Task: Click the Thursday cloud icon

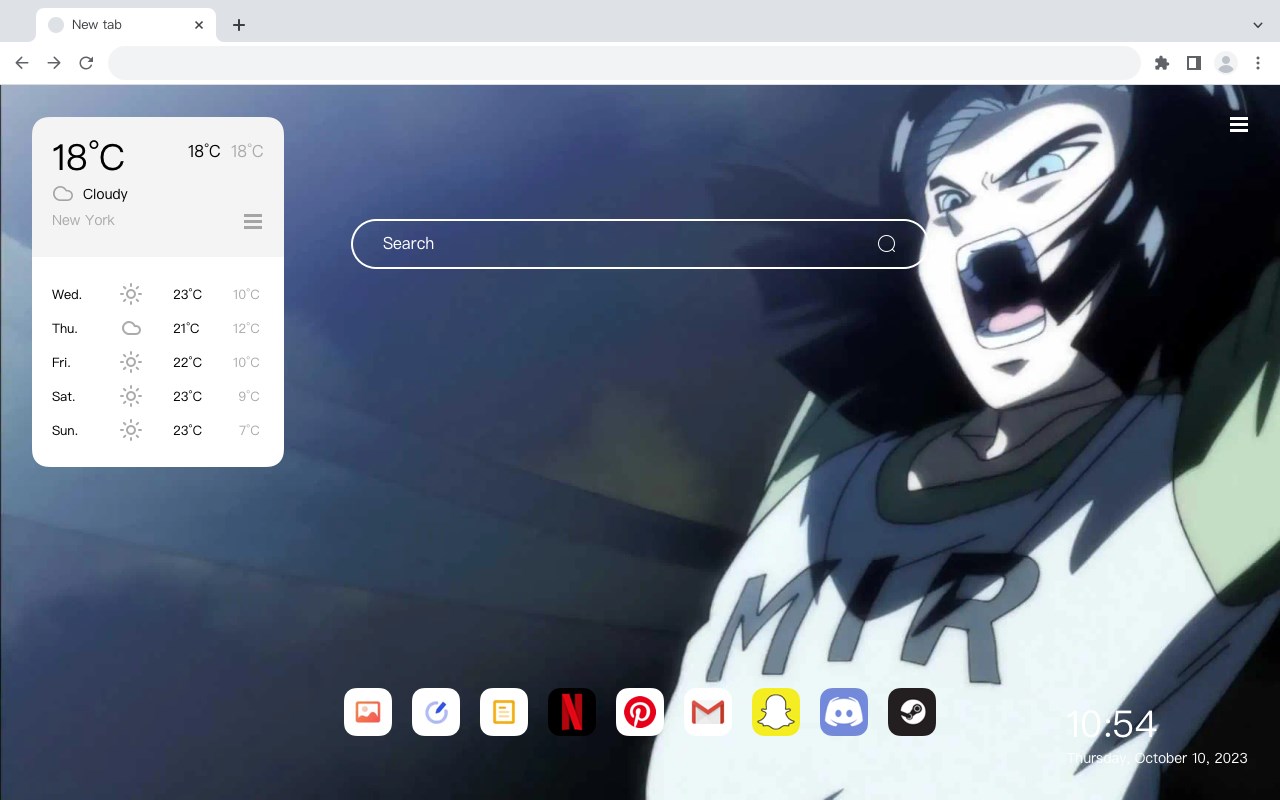Action: coord(131,328)
